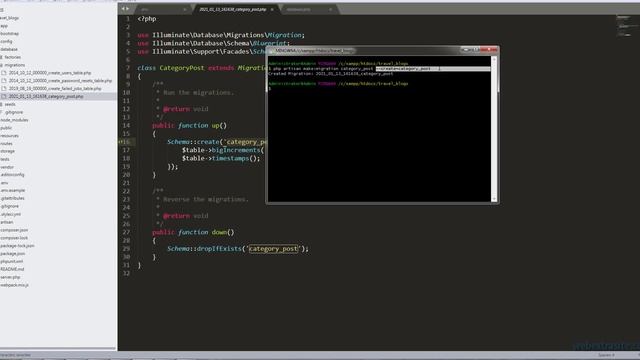Click file icon beside create_users_table.php
640x360 pixels.
click(4, 73)
